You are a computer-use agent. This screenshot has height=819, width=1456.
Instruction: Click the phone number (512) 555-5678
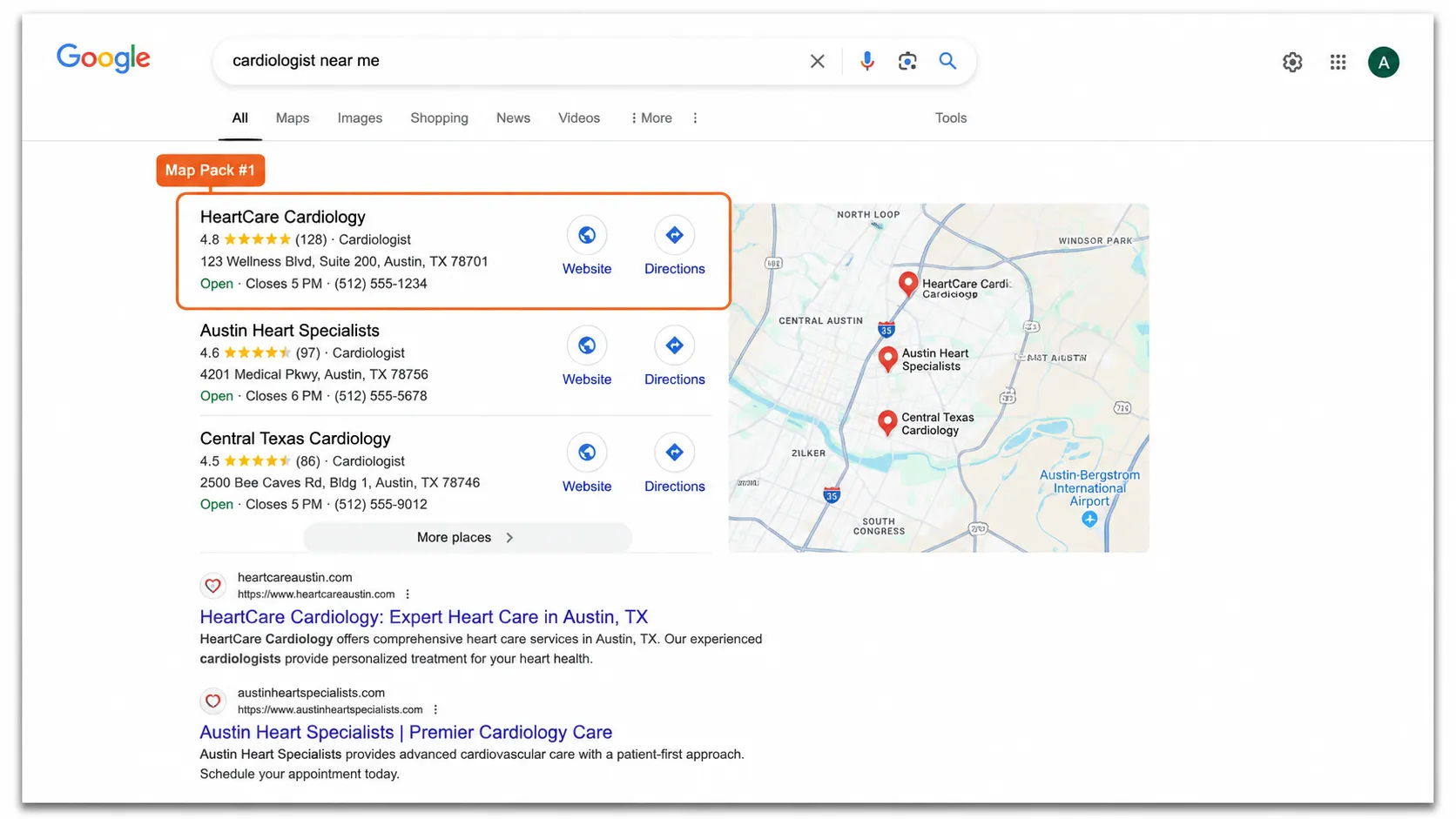tap(381, 396)
